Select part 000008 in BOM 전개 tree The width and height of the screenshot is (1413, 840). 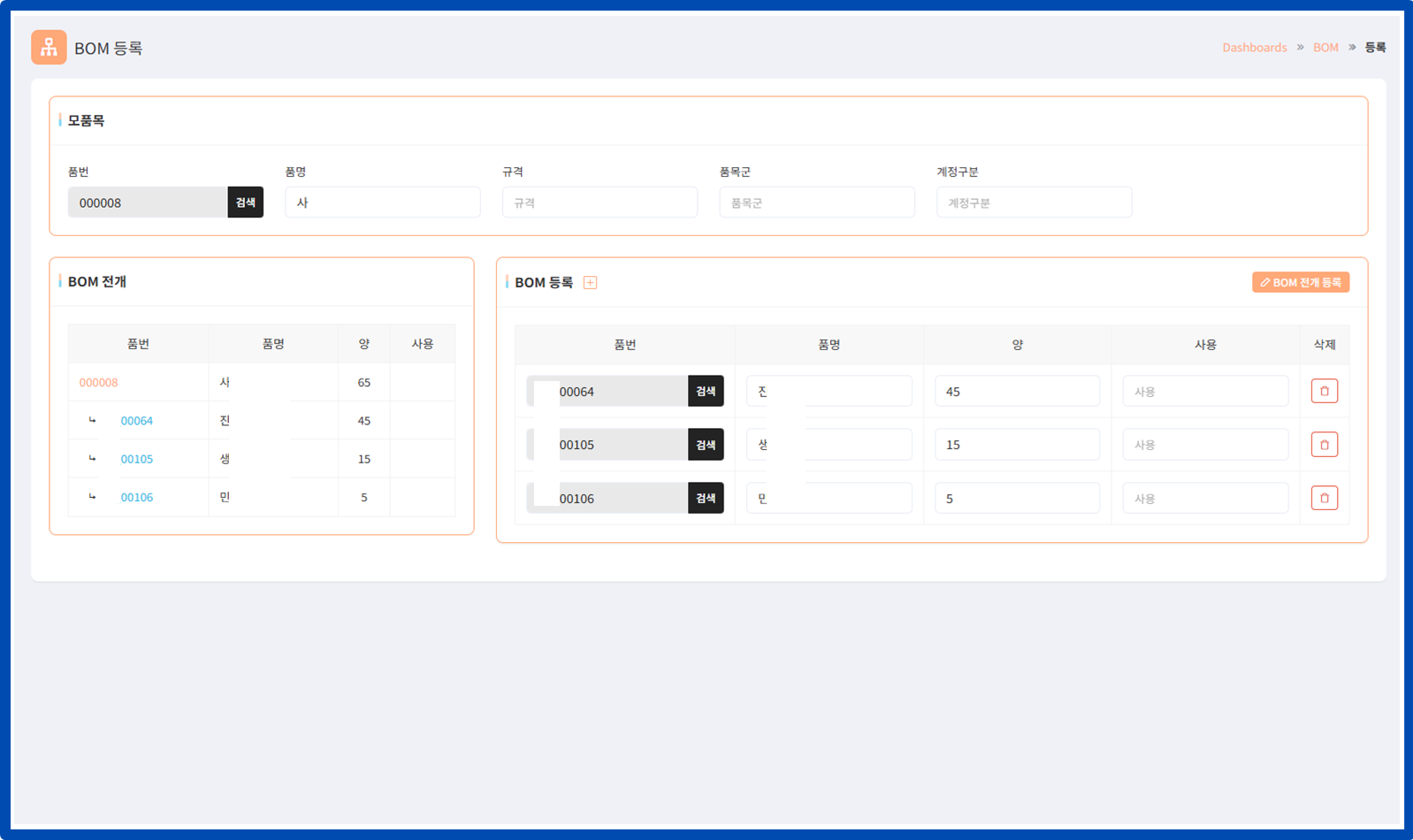pyautogui.click(x=98, y=383)
